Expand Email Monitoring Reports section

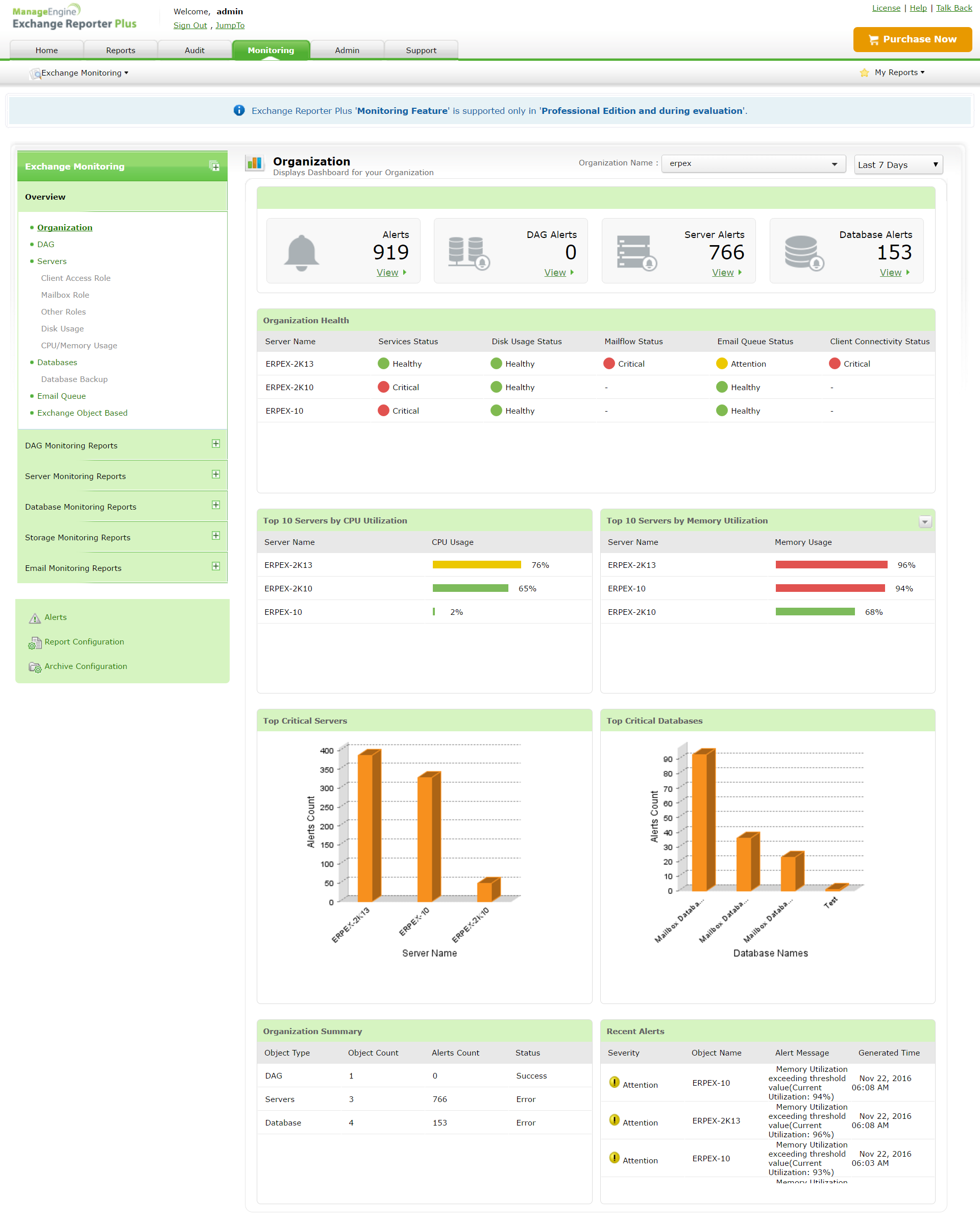(215, 566)
